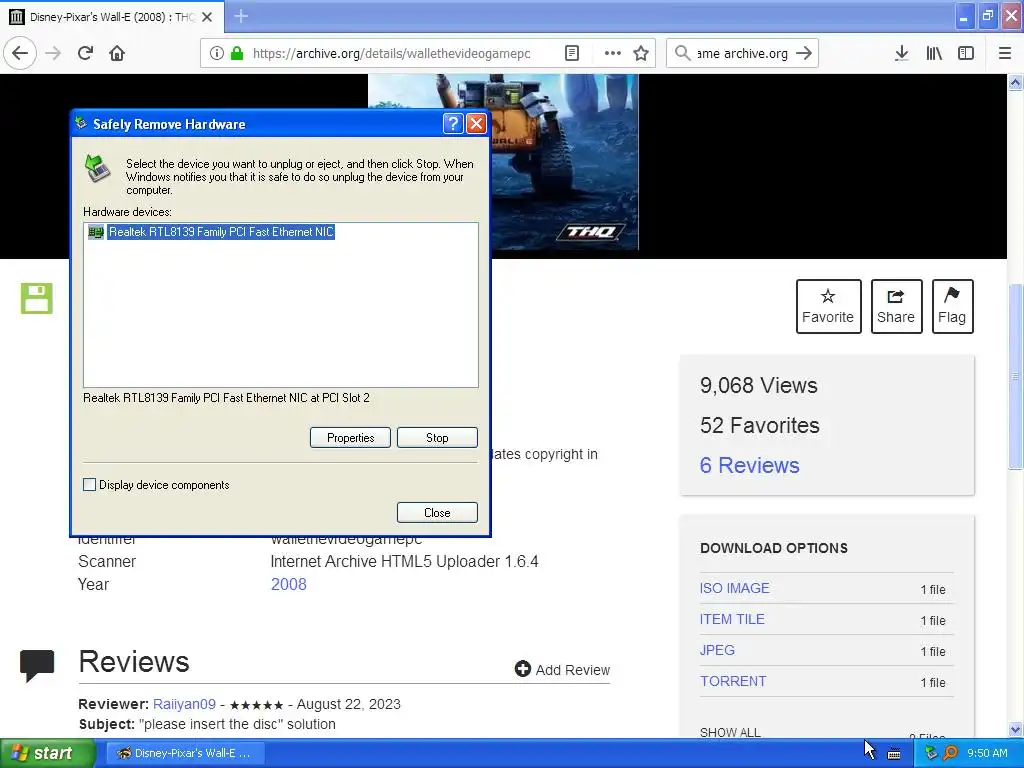Show site information for the address bar

[217, 53]
